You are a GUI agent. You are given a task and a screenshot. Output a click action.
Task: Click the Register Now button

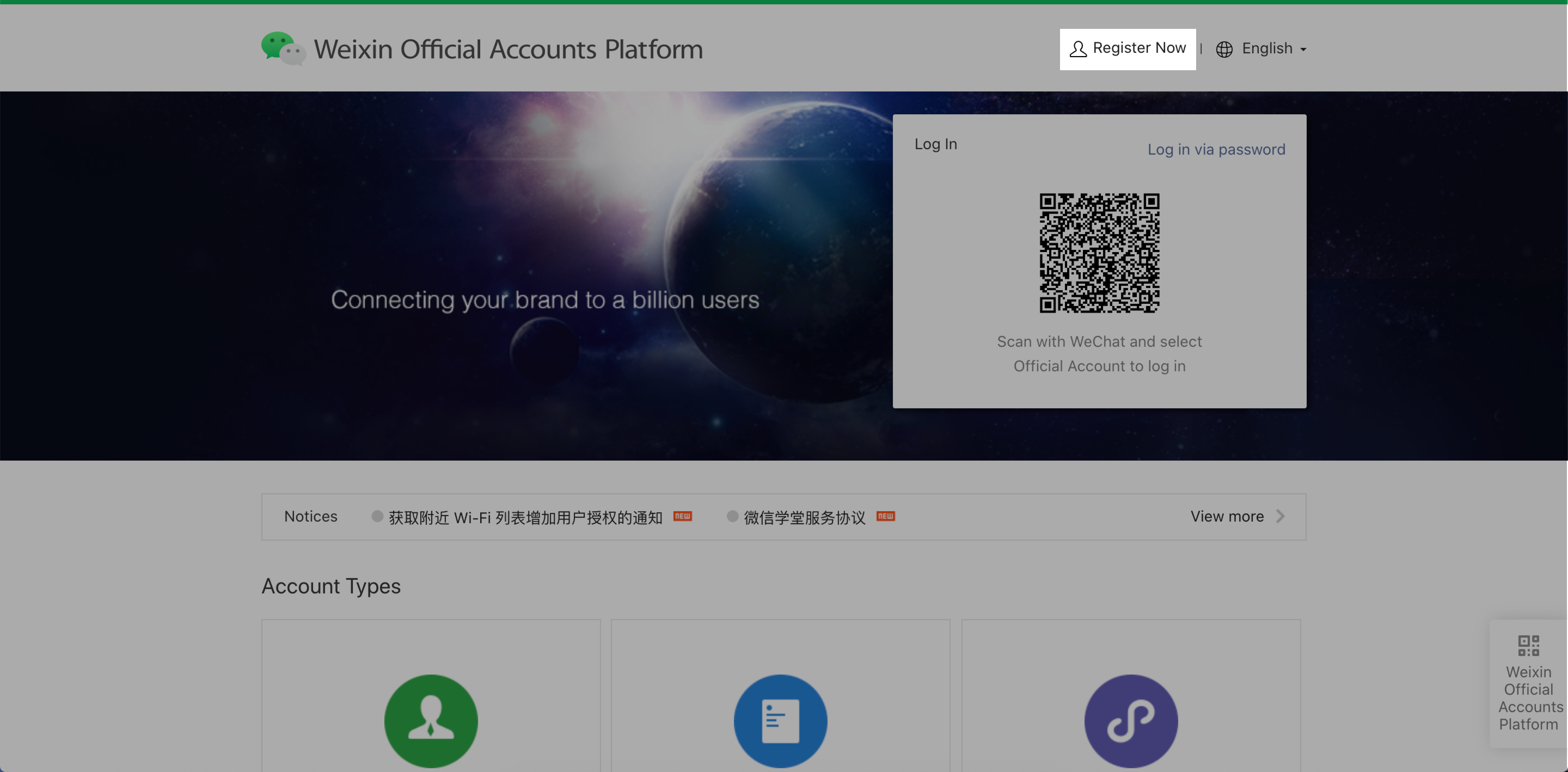click(1128, 48)
